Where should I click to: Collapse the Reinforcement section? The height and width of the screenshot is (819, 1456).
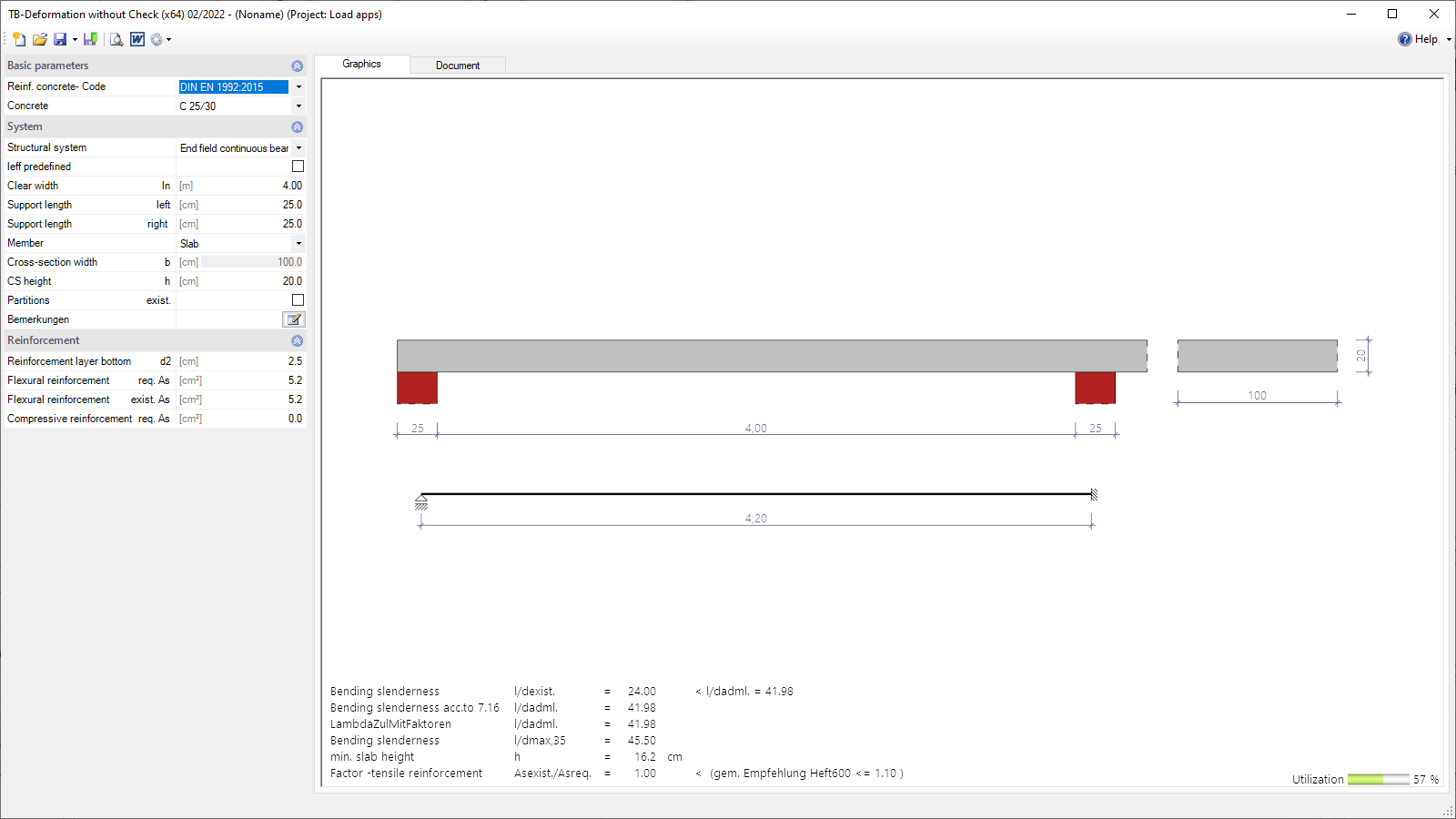click(x=297, y=340)
